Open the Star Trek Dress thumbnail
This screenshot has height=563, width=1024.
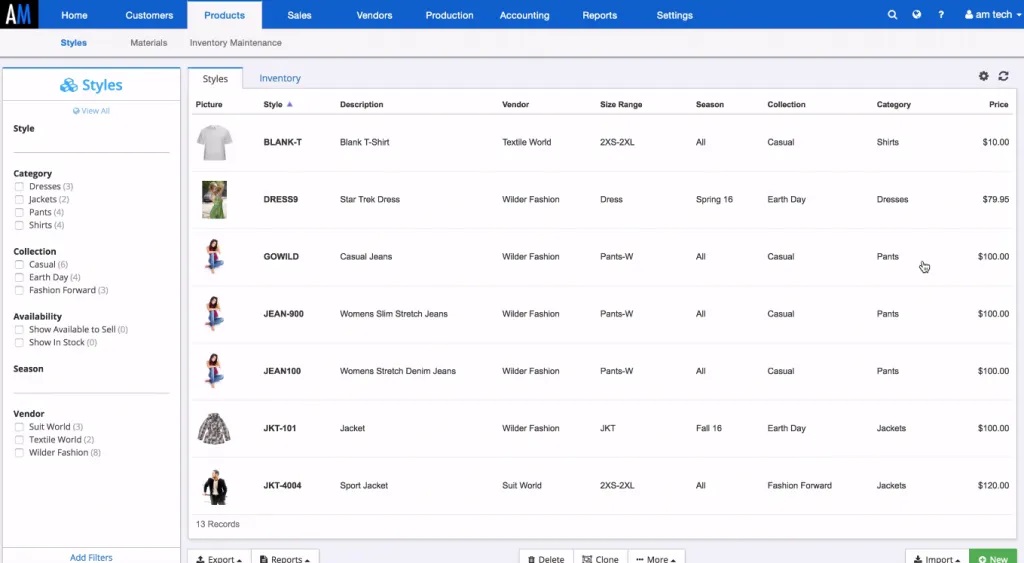coord(214,199)
